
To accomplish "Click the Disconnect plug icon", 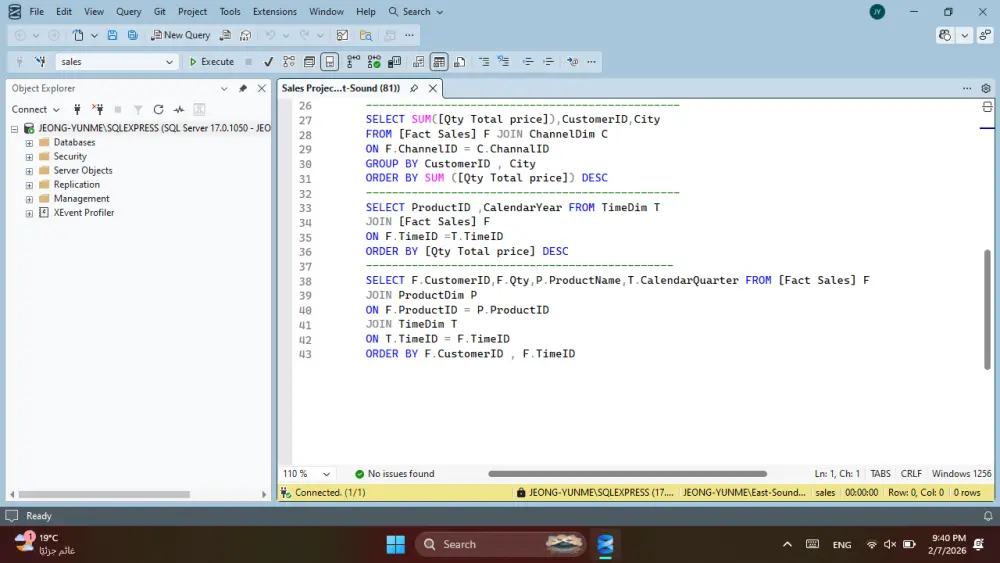I will point(98,110).
